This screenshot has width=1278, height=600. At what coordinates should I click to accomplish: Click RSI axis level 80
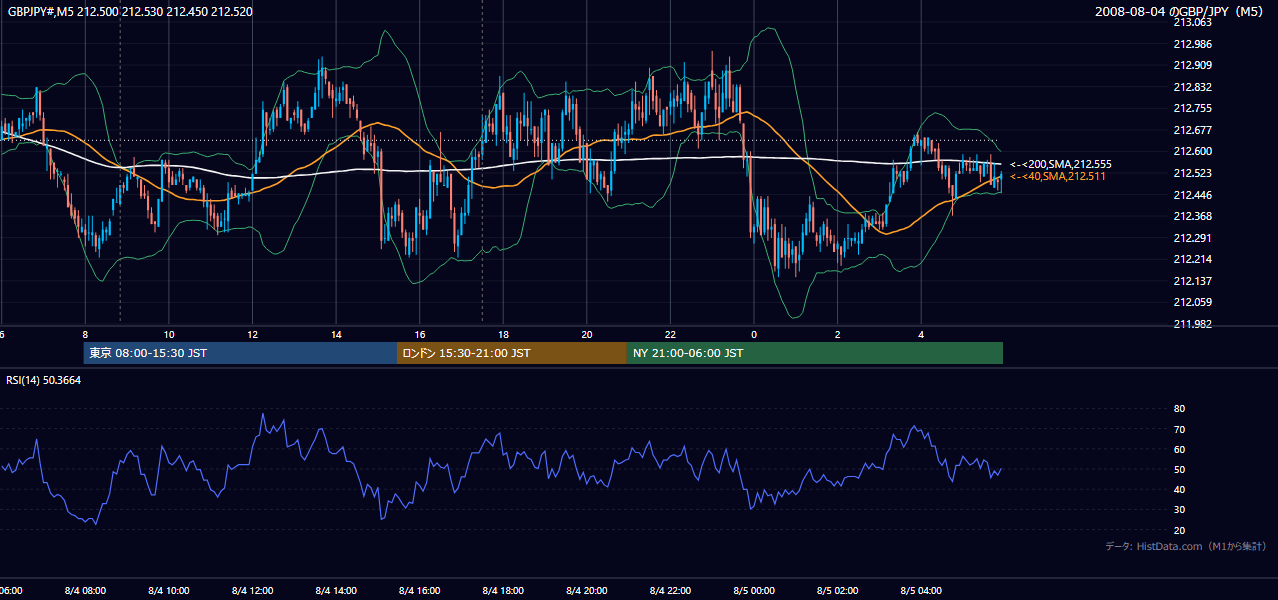pyautogui.click(x=1179, y=409)
